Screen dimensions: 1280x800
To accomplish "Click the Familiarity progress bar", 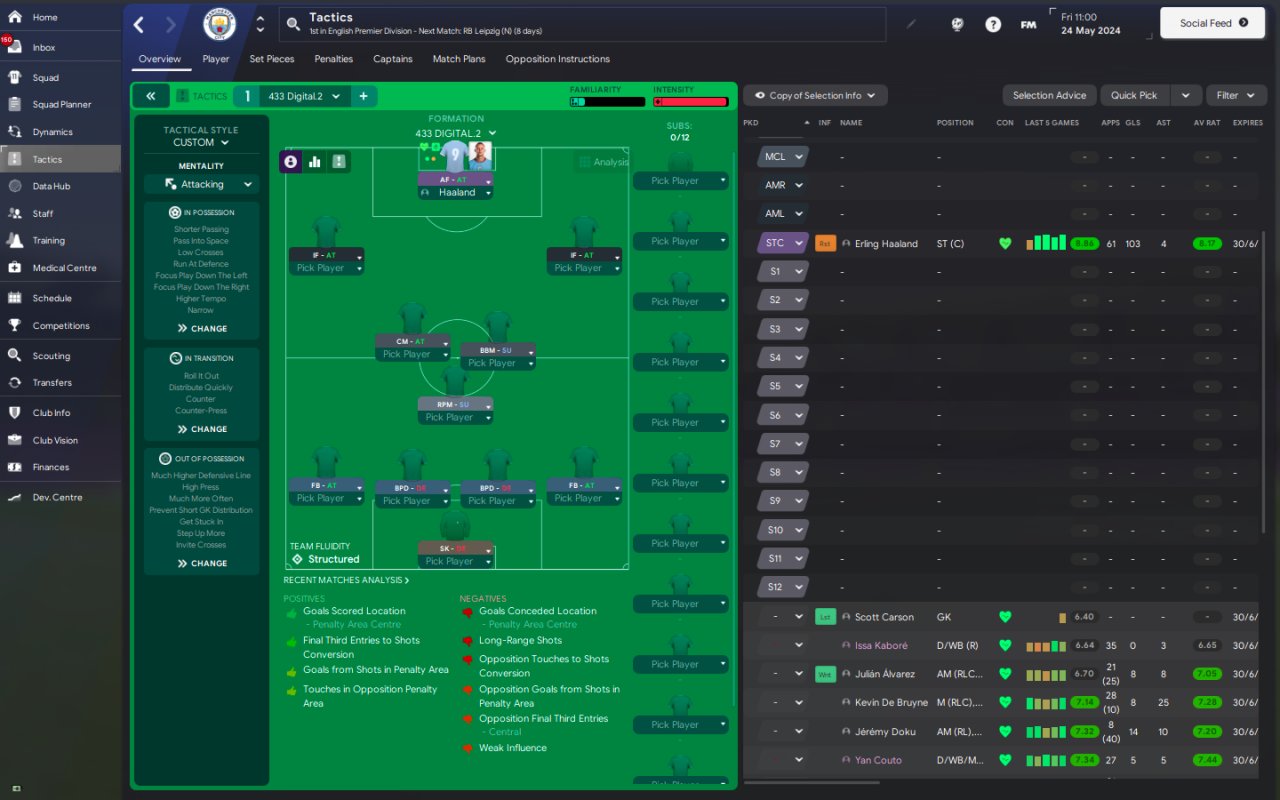I will point(608,102).
